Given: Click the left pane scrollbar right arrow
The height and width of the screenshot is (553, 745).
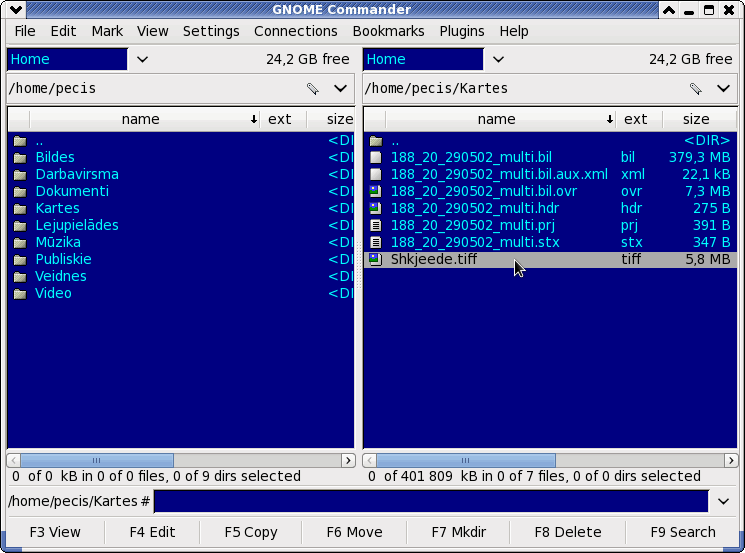Looking at the screenshot, I should (348, 460).
